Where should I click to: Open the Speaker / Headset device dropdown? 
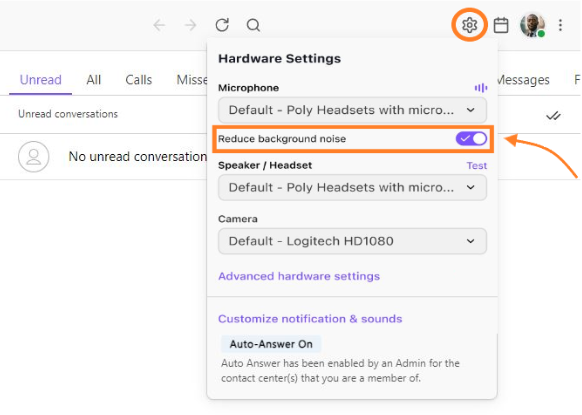pos(352,187)
